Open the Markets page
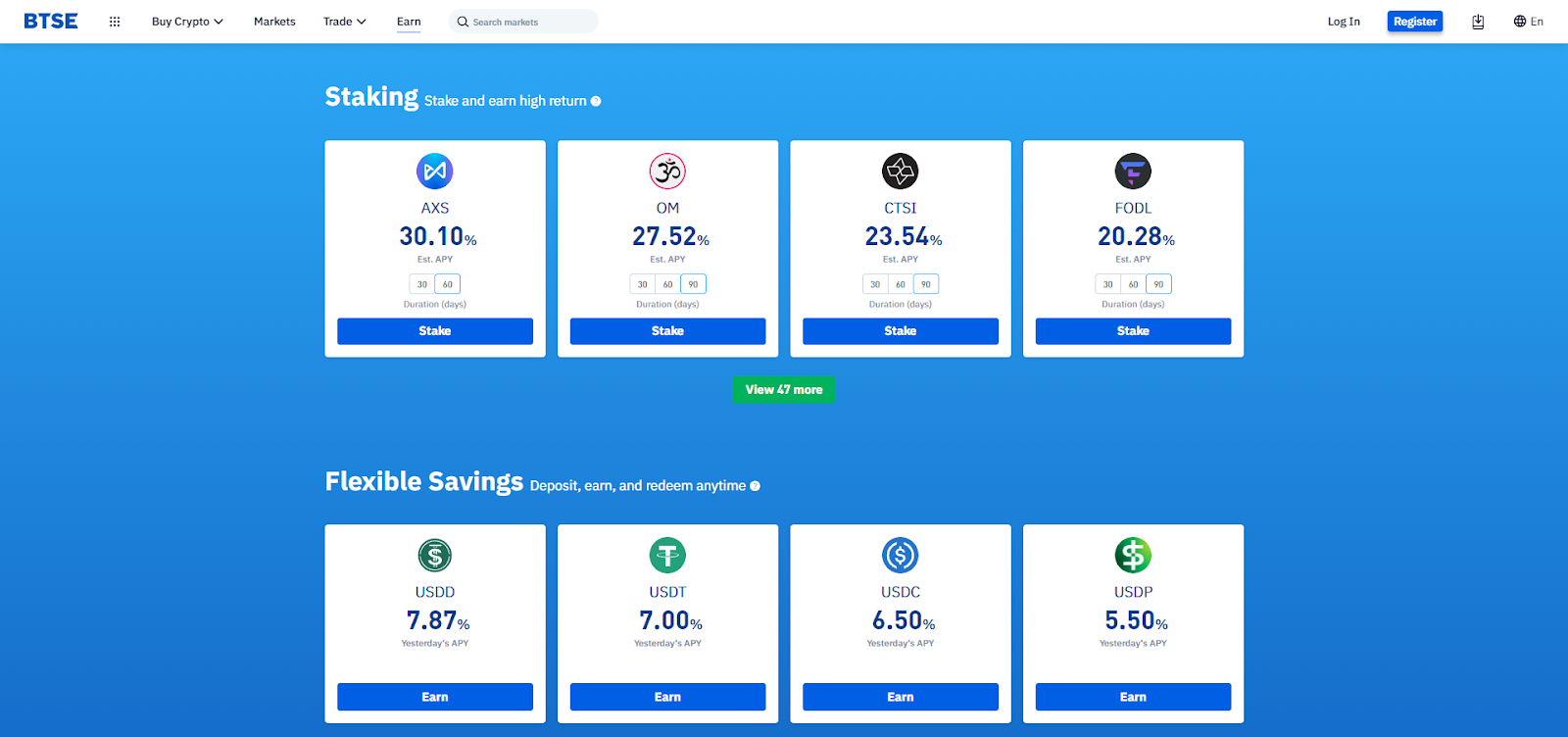Screen dimensions: 1568x737 pyautogui.click(x=274, y=22)
